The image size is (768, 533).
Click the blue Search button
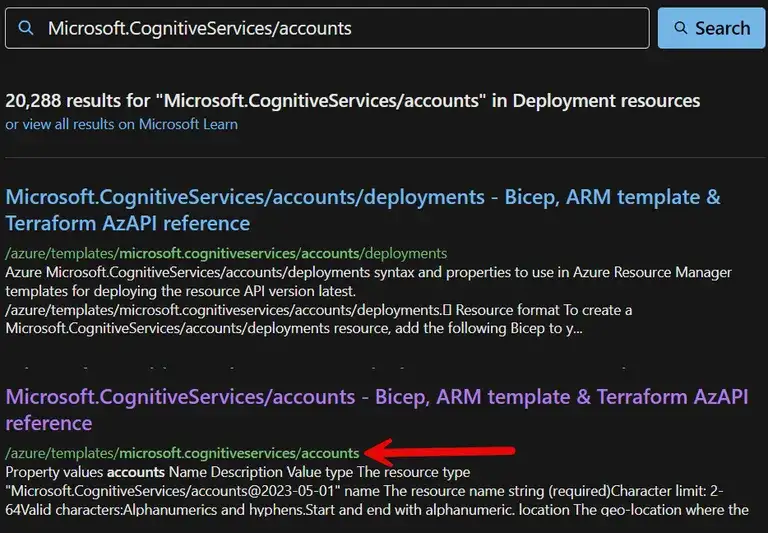711,28
